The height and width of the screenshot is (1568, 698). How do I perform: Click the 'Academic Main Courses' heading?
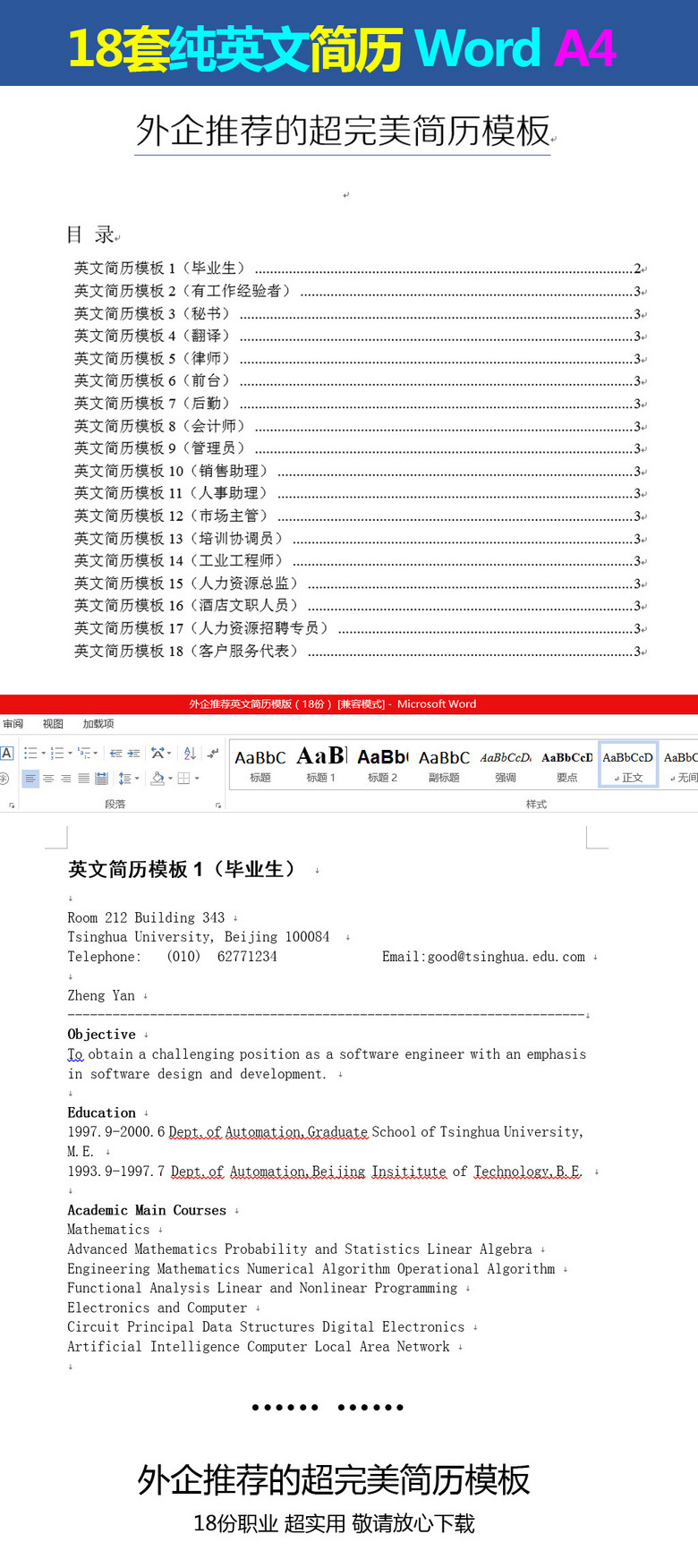click(147, 1210)
